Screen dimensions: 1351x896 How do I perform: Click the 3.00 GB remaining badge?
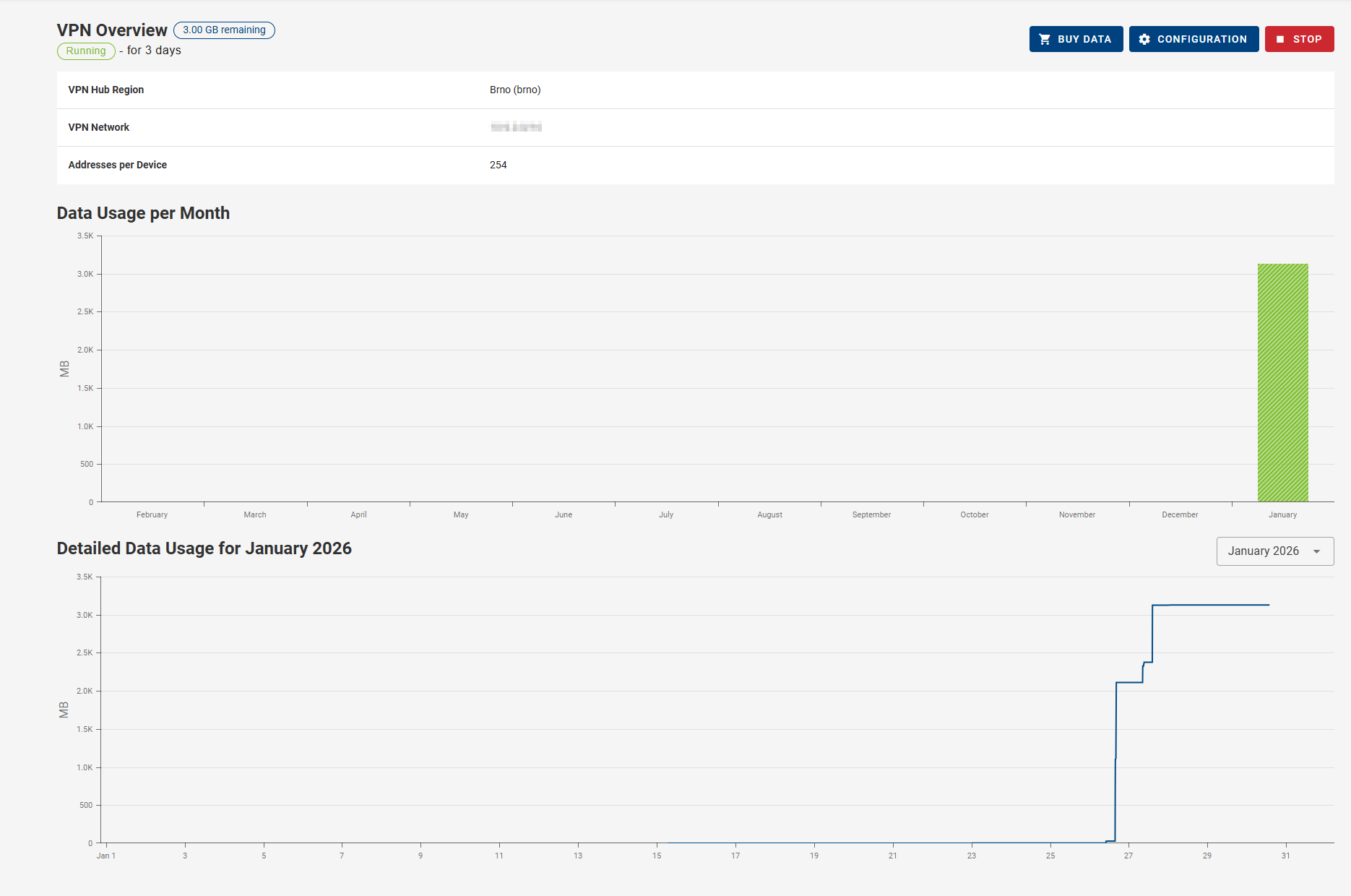(x=223, y=30)
